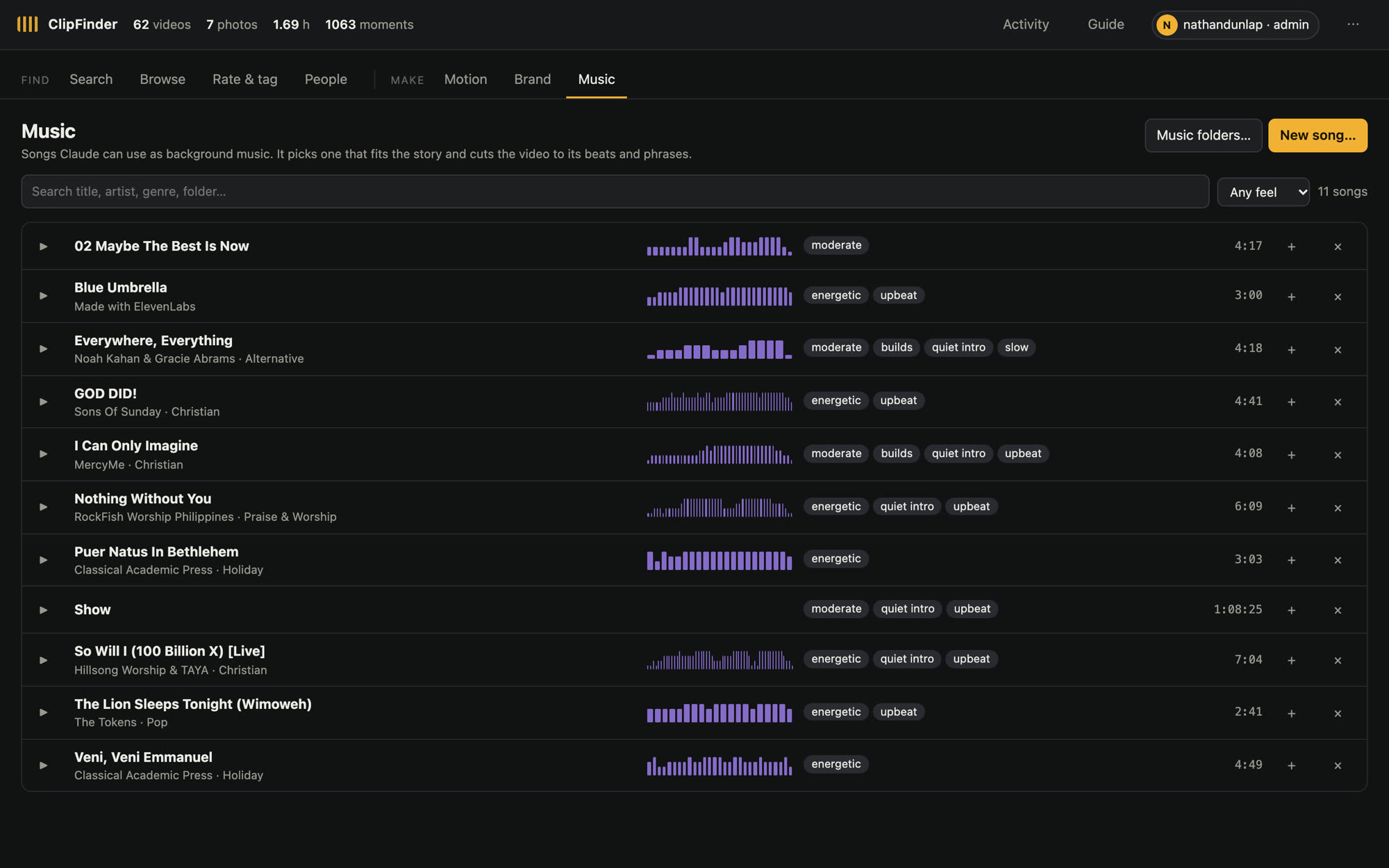Switch to the Motion tab
The height and width of the screenshot is (868, 1389).
coord(465,79)
